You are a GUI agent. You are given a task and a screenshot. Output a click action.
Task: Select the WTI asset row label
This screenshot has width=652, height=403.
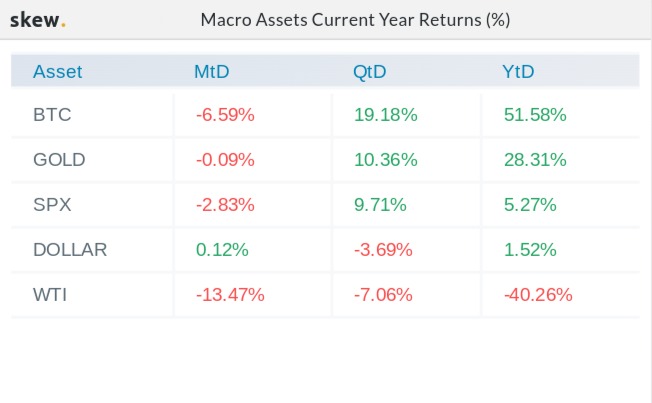point(50,295)
